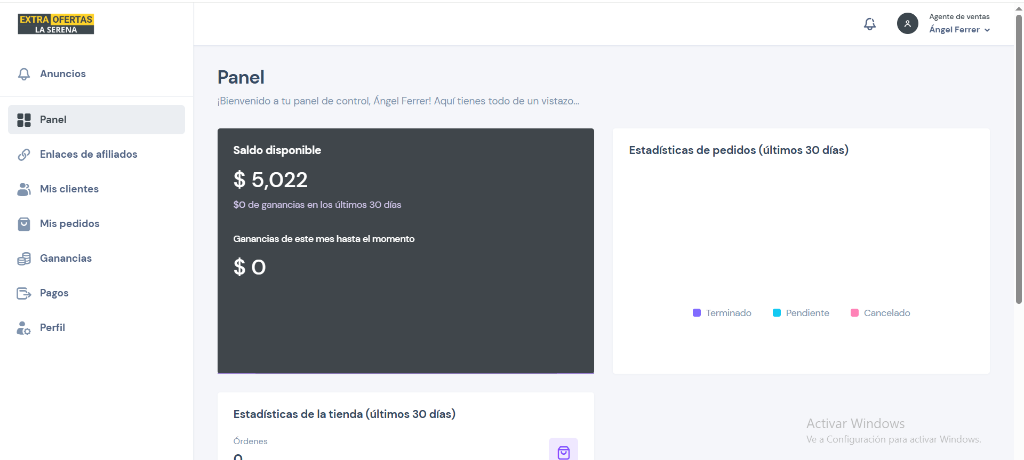Click the Mis pedidos bag icon

coord(24,224)
